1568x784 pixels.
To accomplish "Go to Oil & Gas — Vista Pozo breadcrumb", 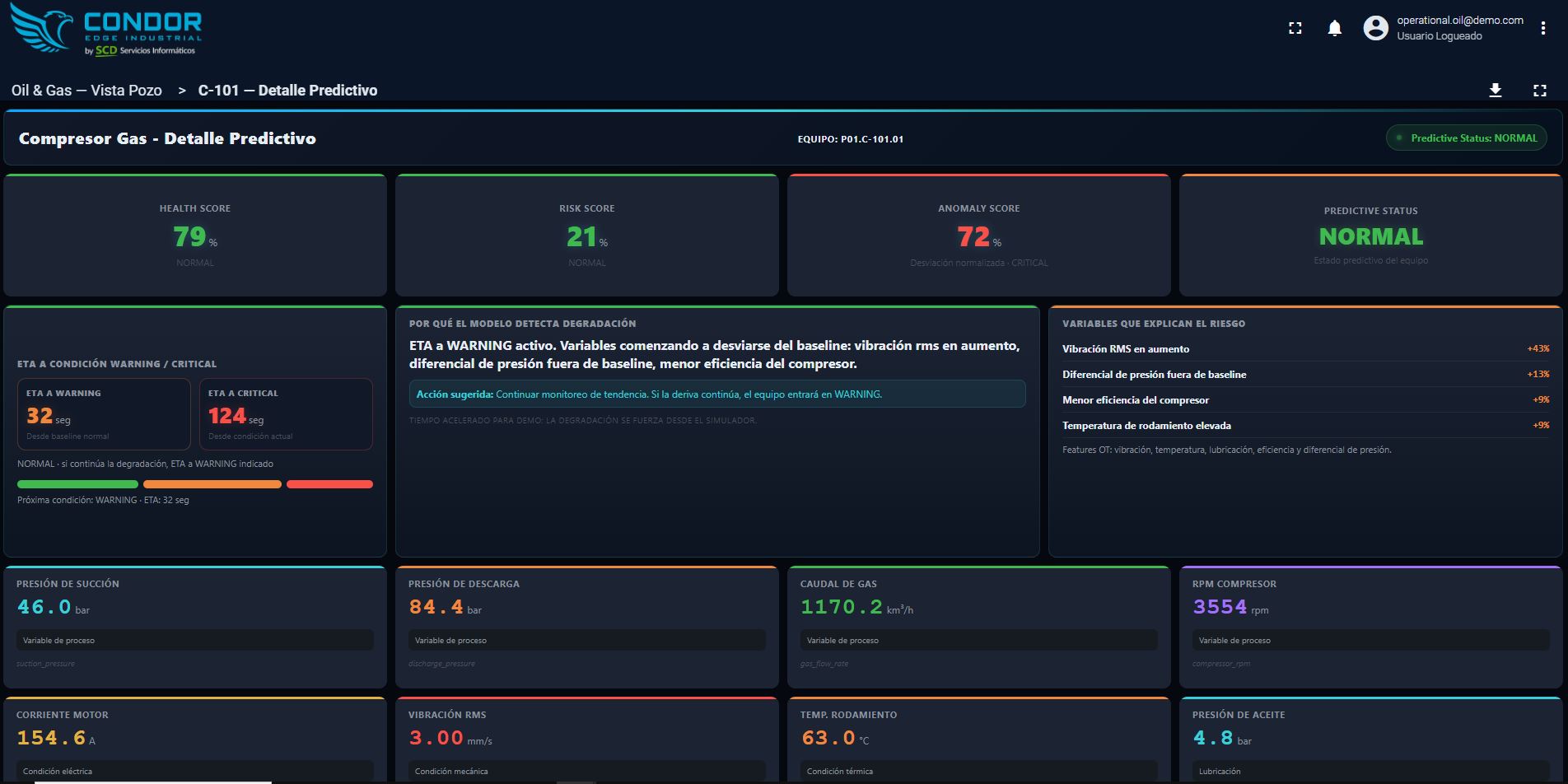I will pos(86,91).
